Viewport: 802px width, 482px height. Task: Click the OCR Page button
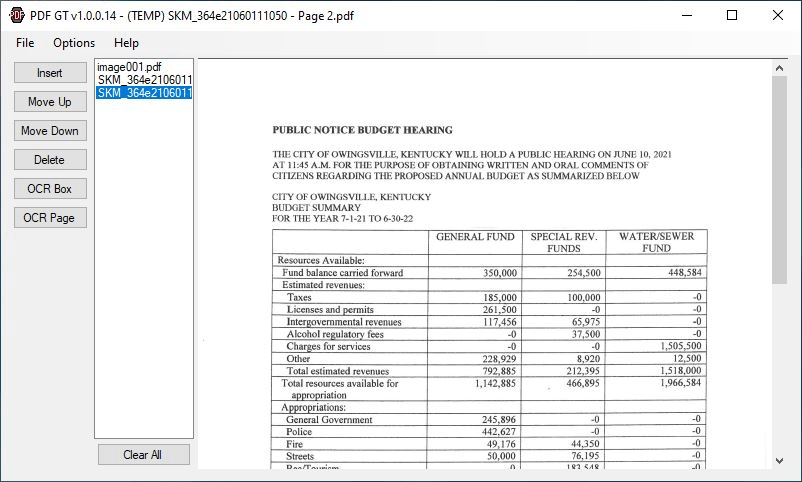coord(50,217)
